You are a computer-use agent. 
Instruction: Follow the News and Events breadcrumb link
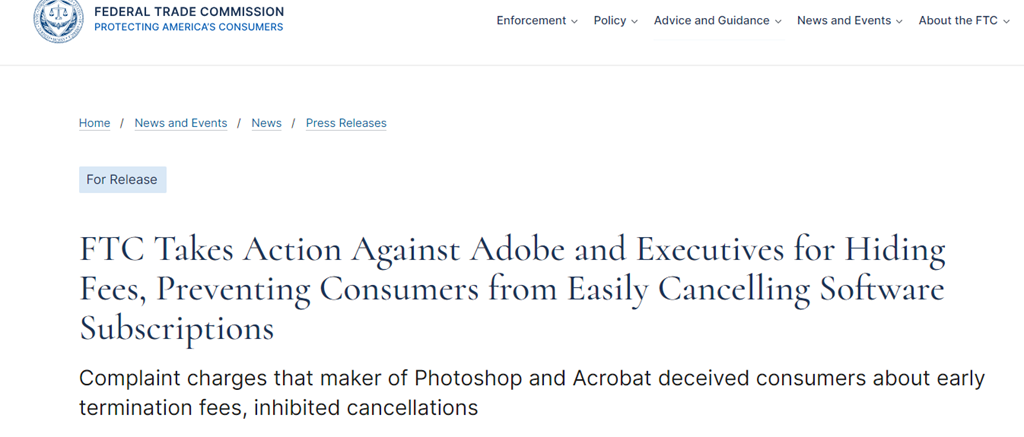click(181, 123)
